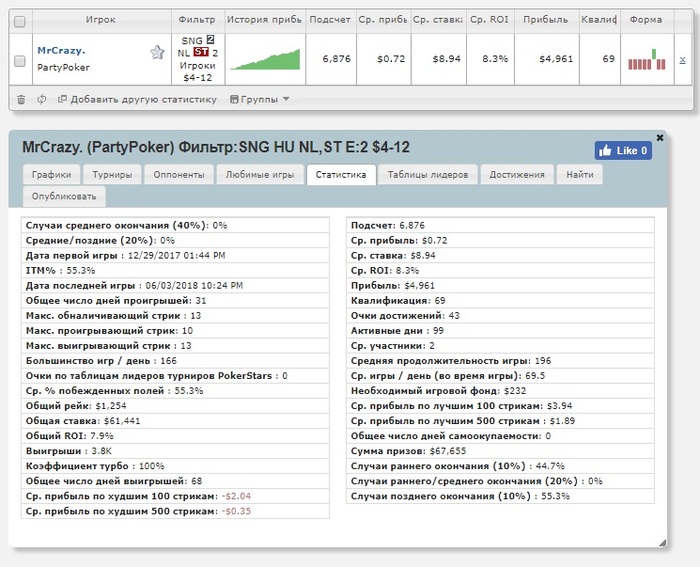The width and height of the screenshot is (700, 567).
Task: Click the Дата первой игры row
Action: click(175, 255)
